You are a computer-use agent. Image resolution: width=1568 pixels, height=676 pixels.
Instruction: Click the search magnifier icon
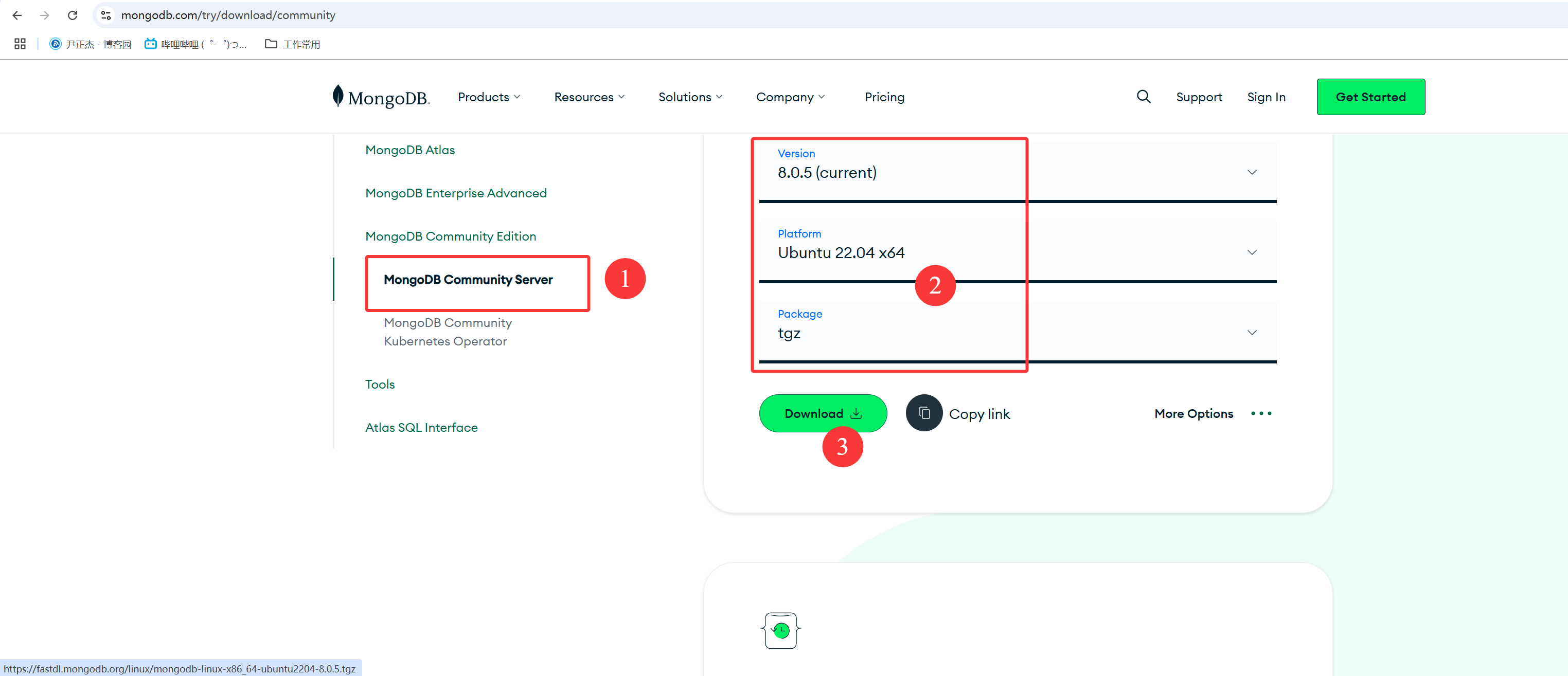[x=1143, y=97]
